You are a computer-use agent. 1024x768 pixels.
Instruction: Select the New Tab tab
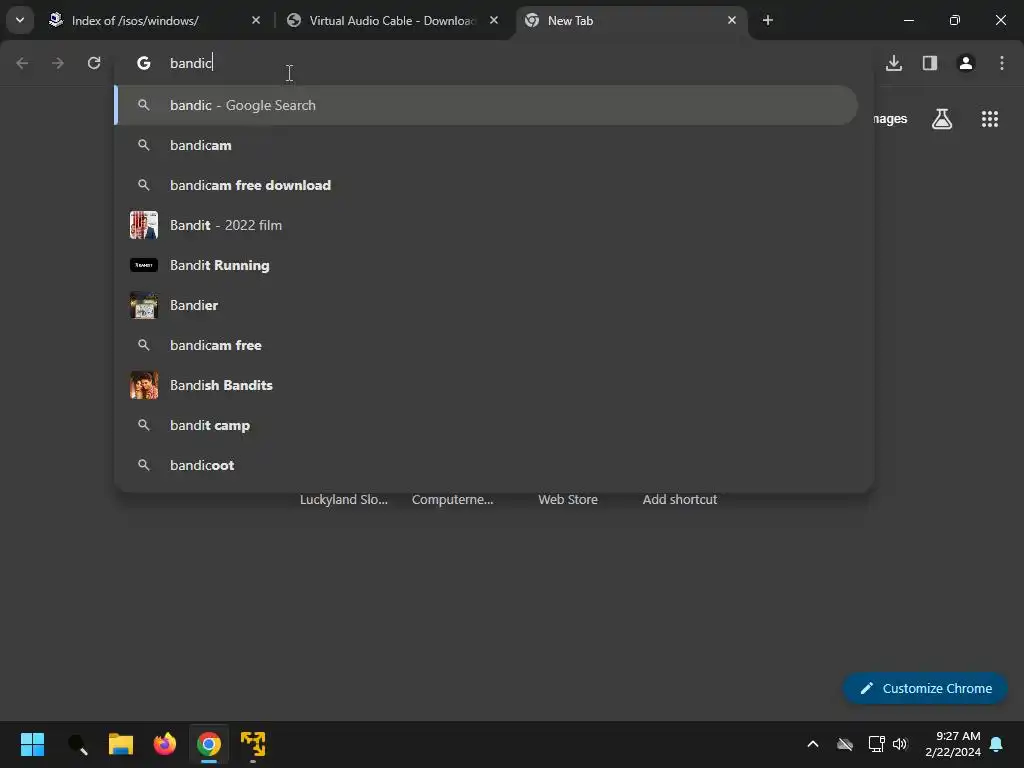click(630, 21)
